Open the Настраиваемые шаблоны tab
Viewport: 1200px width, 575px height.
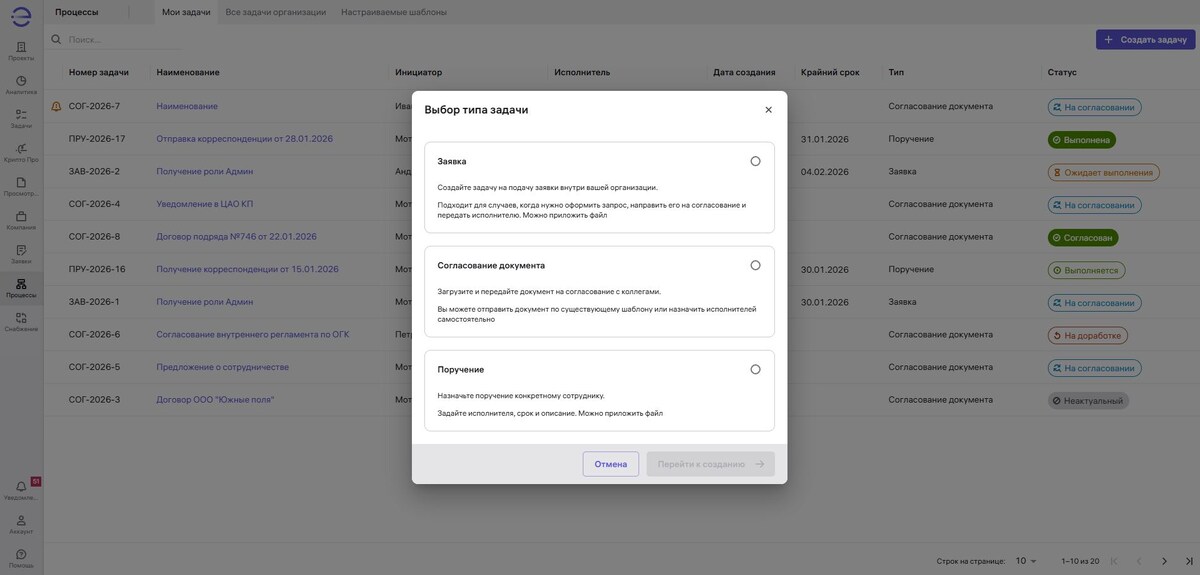pyautogui.click(x=394, y=12)
